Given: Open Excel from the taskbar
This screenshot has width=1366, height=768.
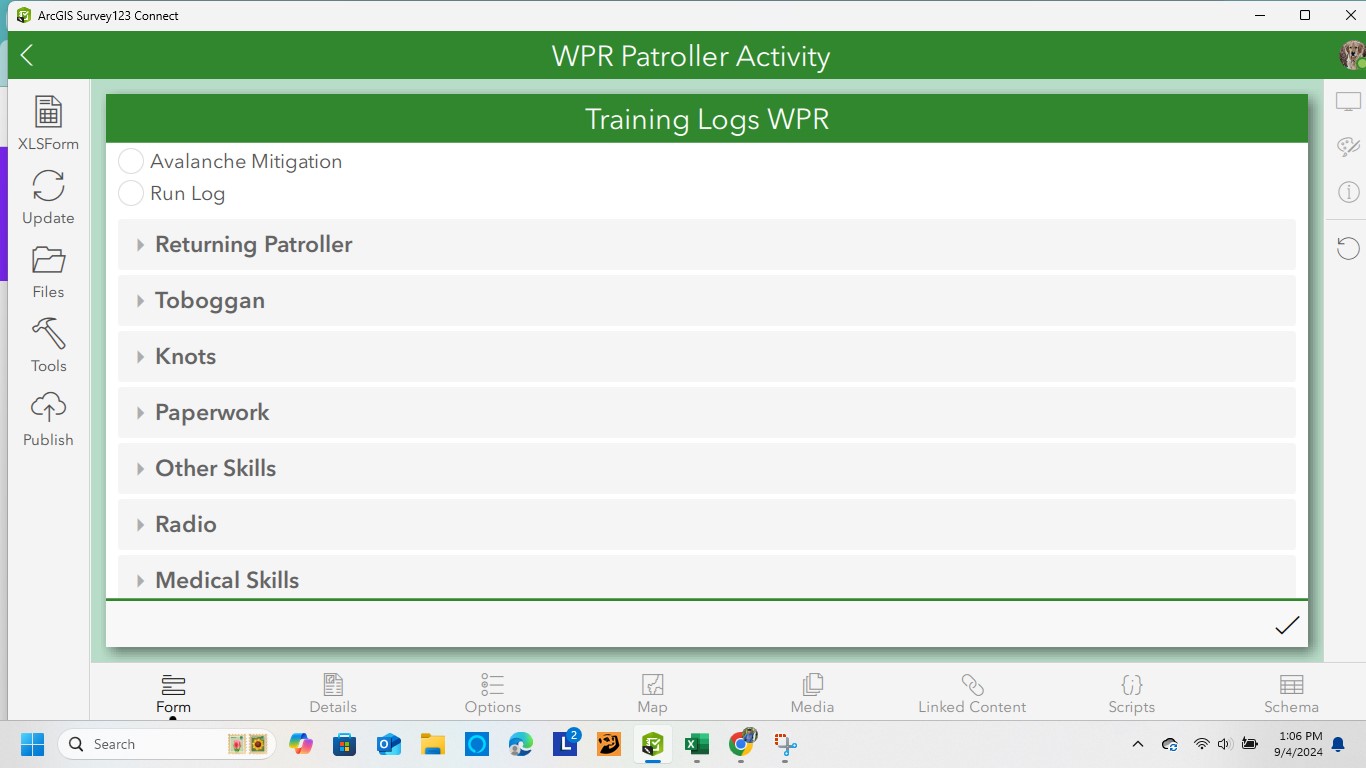Looking at the screenshot, I should [x=696, y=744].
